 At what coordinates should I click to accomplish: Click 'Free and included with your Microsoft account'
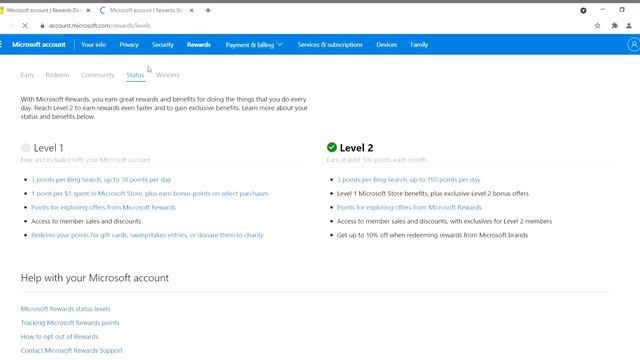point(85,160)
